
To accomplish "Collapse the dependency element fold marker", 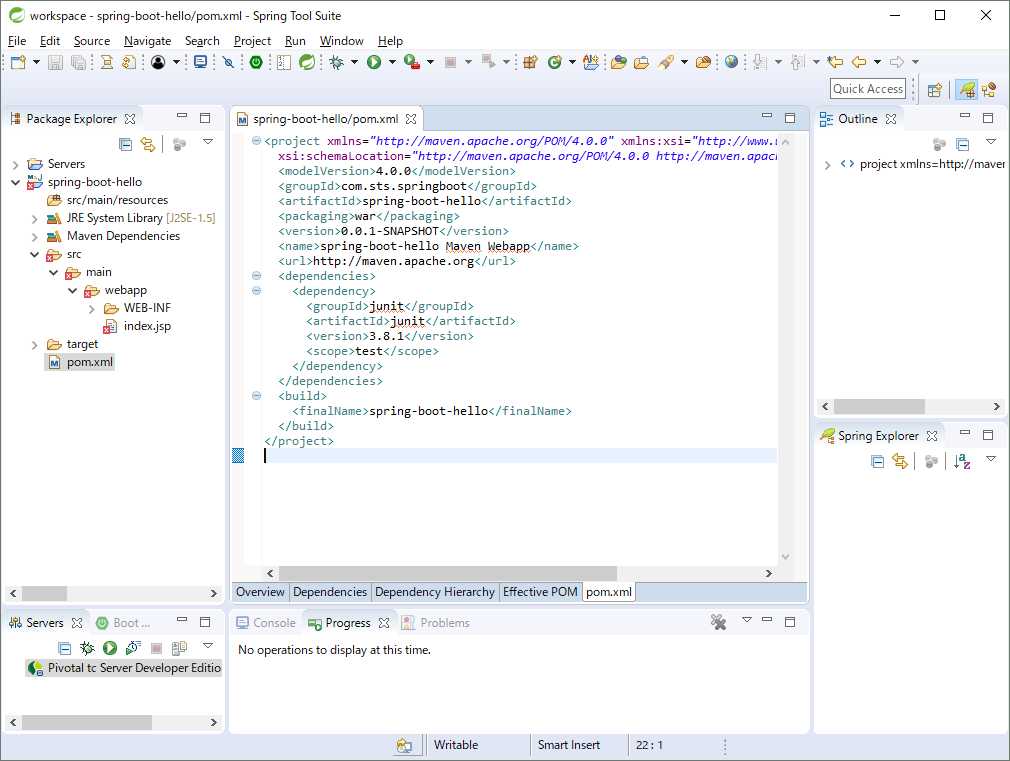I will tap(256, 291).
